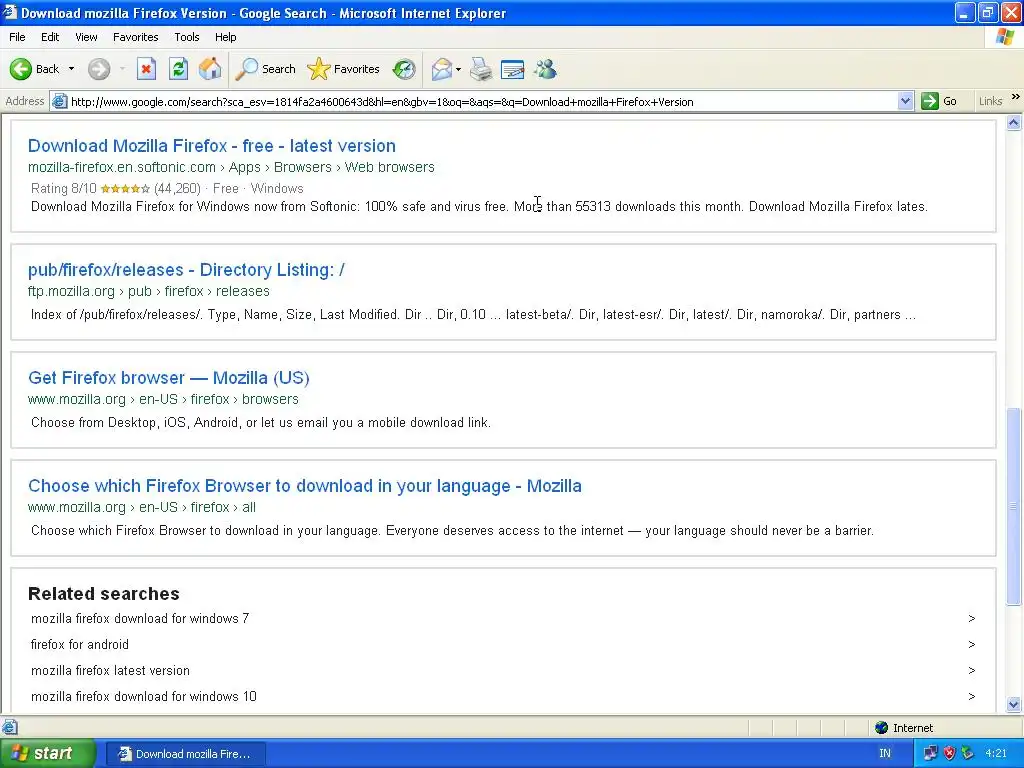
Task: Open the Favorites menu
Action: click(136, 37)
